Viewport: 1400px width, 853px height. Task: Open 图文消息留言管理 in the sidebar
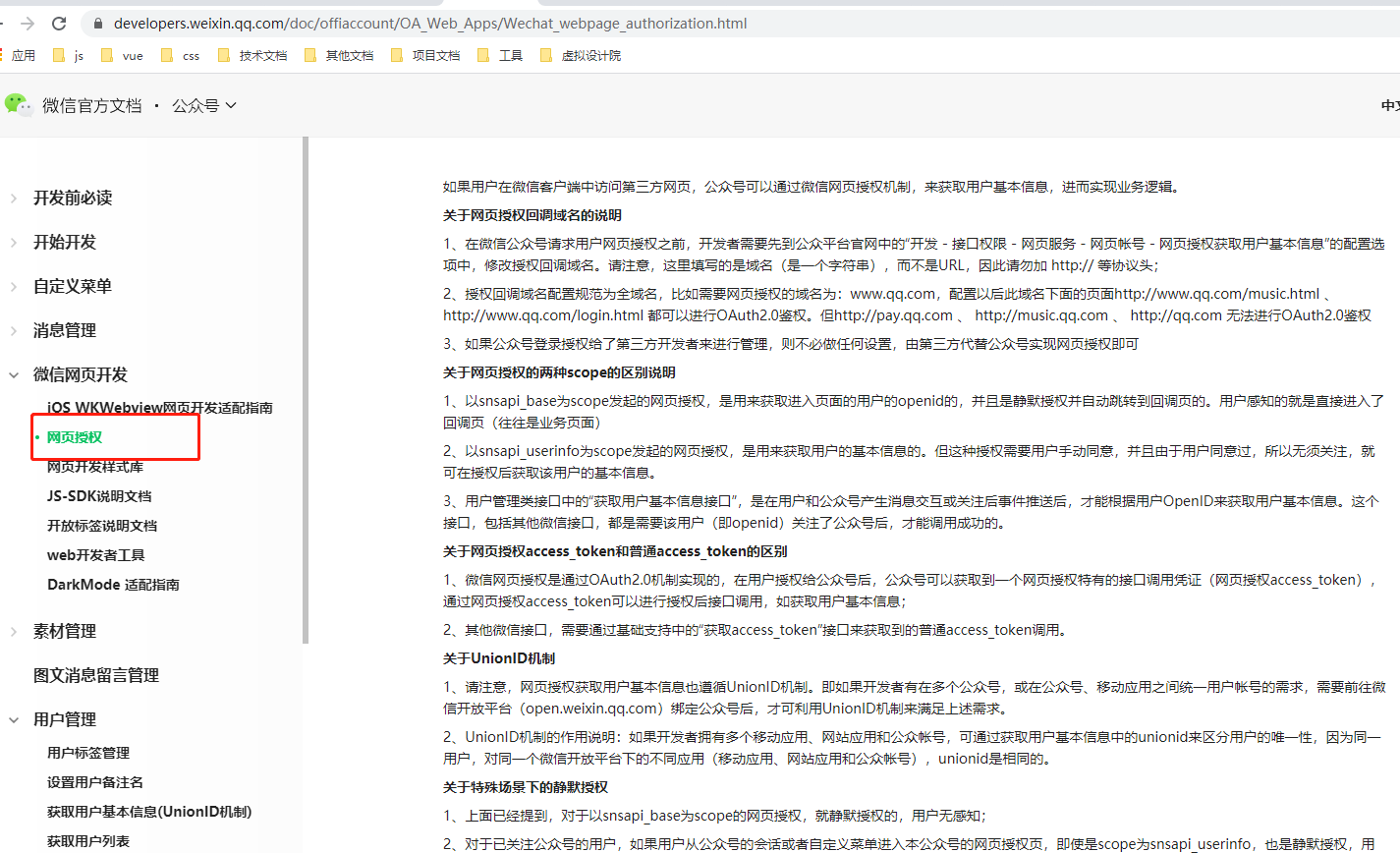96,675
